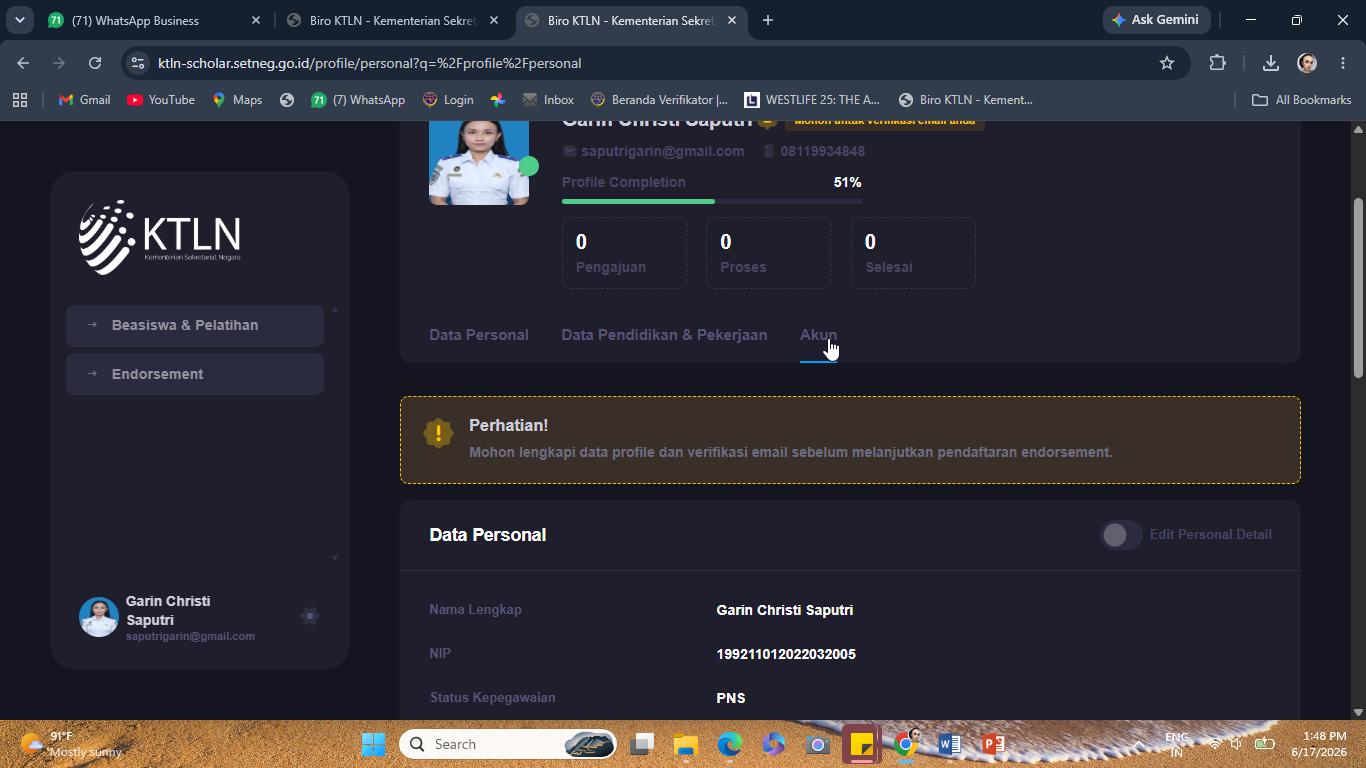Open the Maps bookmark
The height and width of the screenshot is (768, 1366).
(x=237, y=100)
